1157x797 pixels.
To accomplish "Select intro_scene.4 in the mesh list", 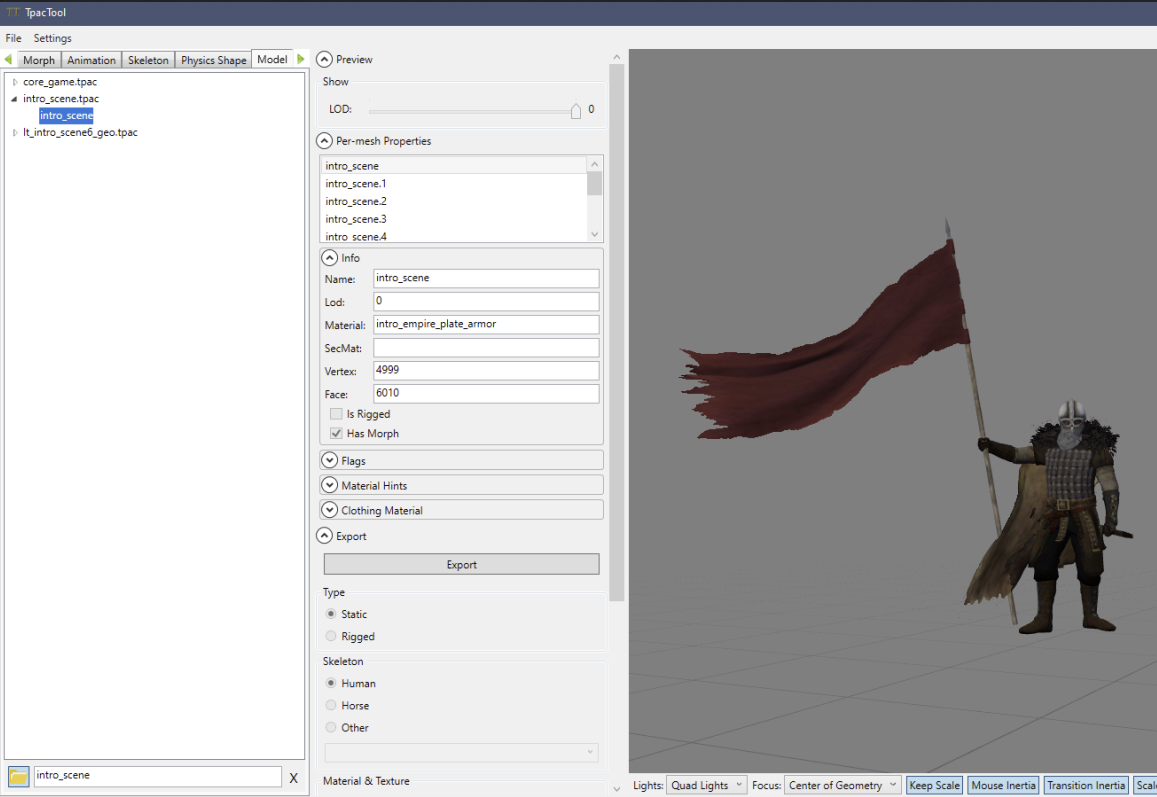I will coord(455,236).
